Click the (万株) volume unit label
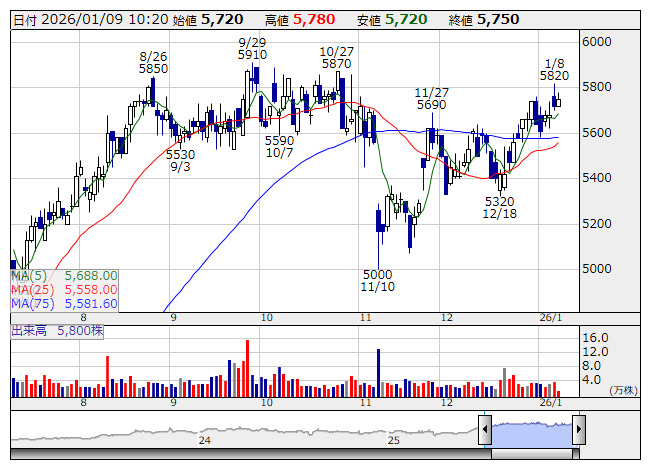This screenshot has height=470, width=653. 623,390
